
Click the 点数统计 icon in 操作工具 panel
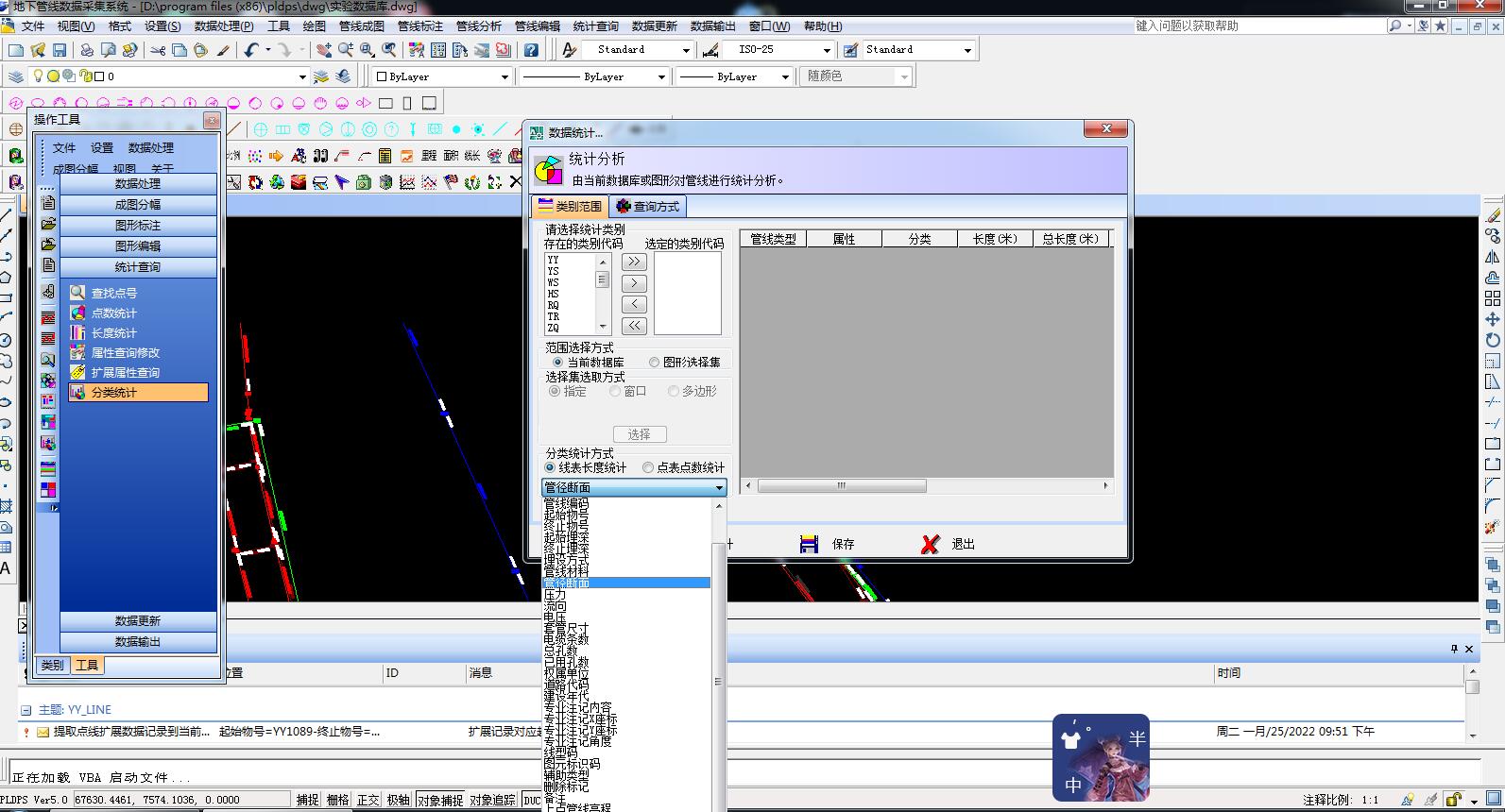coord(77,313)
